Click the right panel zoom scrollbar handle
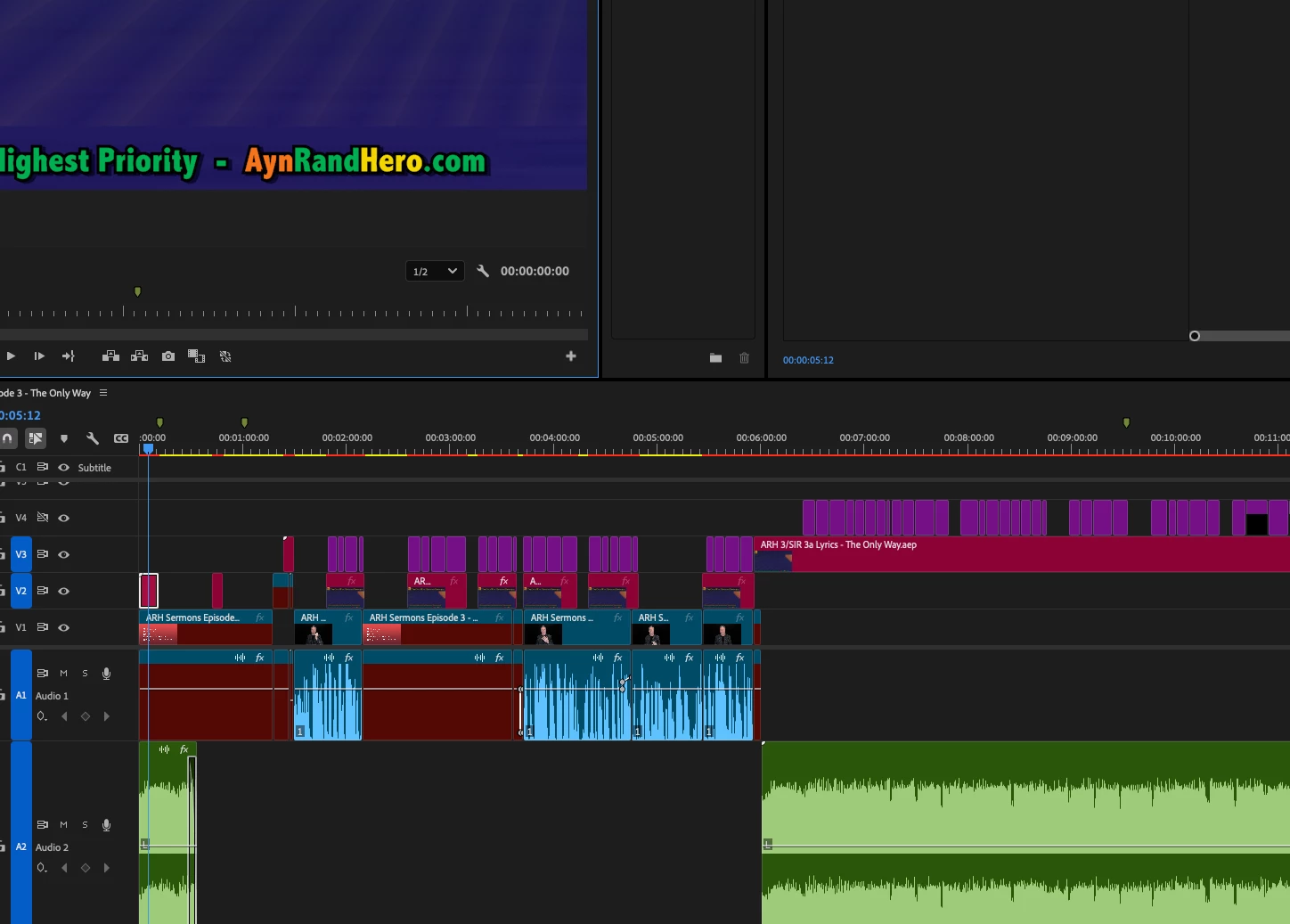The width and height of the screenshot is (1290, 924). 1195,336
